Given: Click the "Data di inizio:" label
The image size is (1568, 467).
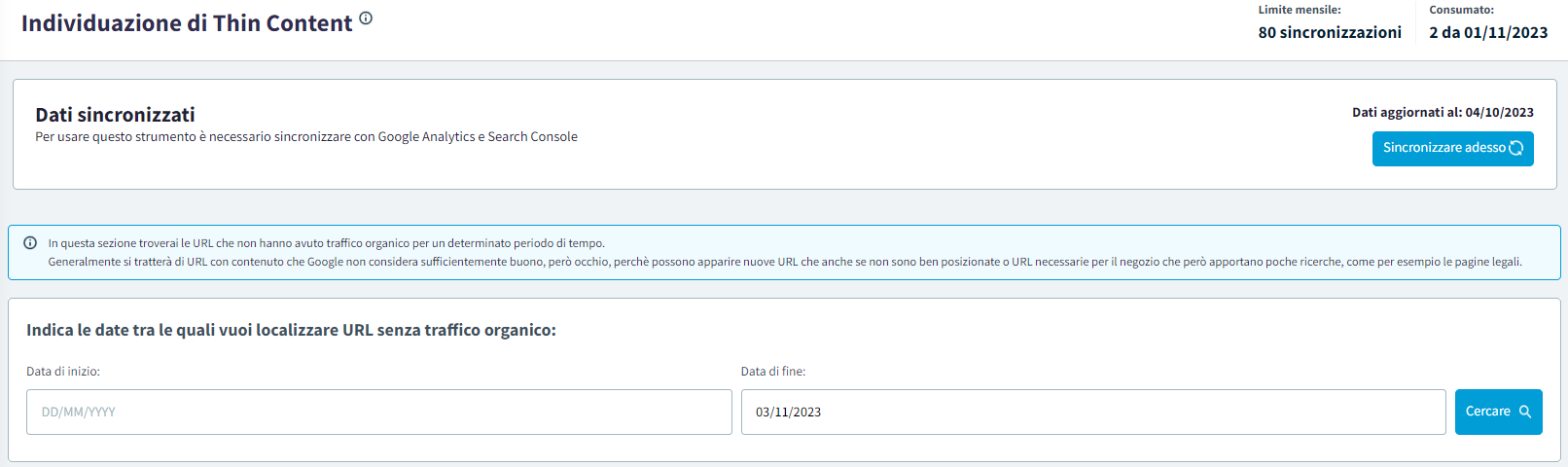Looking at the screenshot, I should coord(63,372).
